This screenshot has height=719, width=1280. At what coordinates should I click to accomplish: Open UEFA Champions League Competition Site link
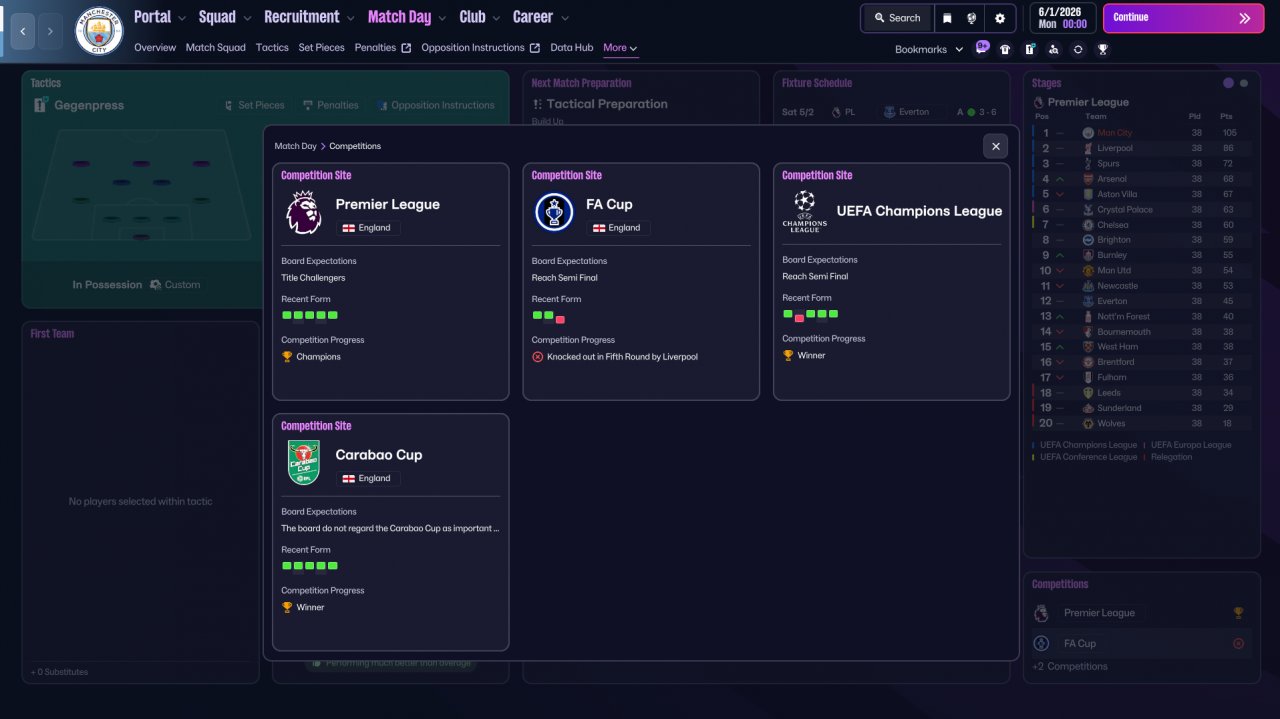click(x=817, y=175)
